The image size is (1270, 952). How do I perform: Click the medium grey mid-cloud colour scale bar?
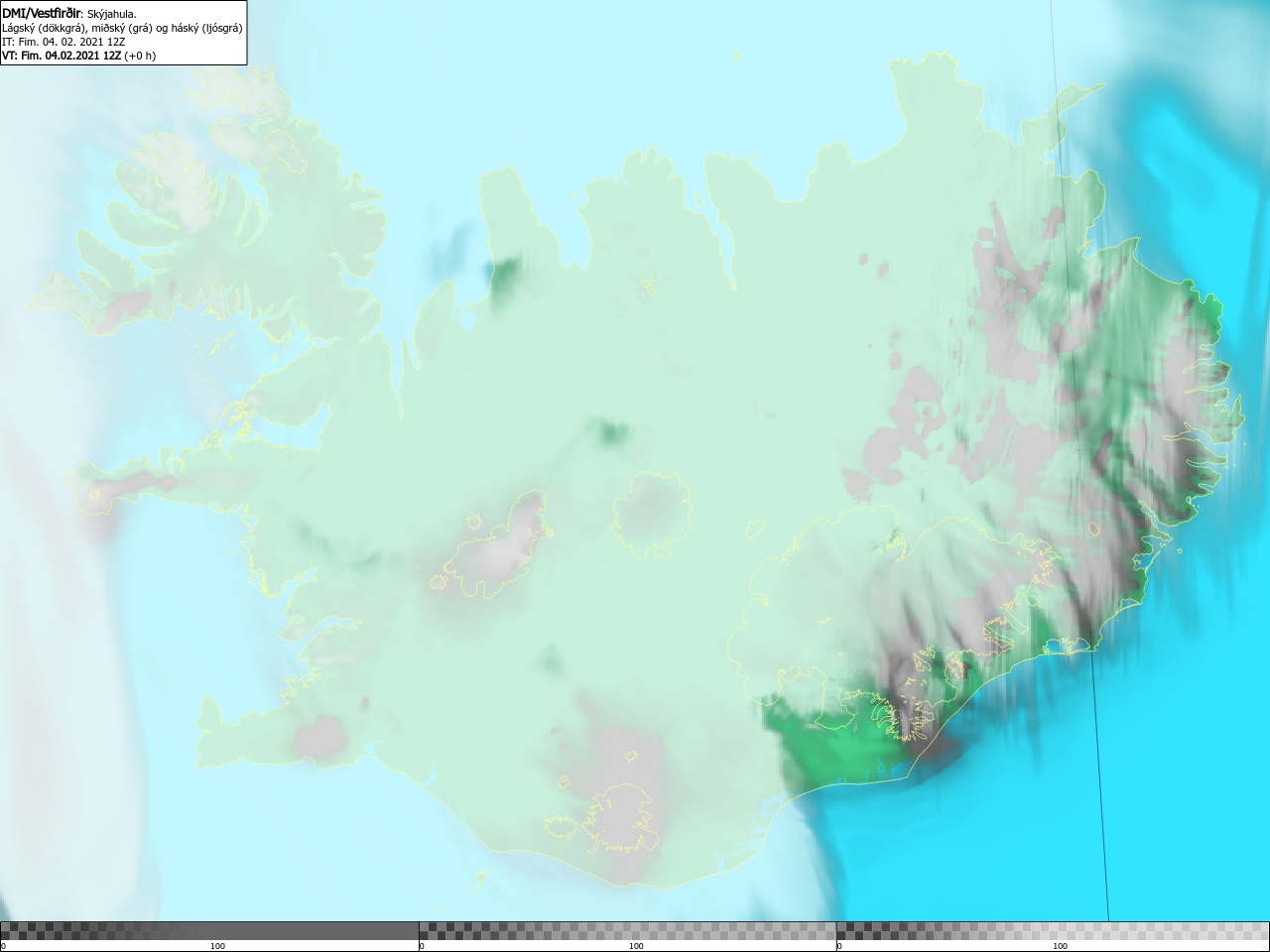tap(627, 930)
